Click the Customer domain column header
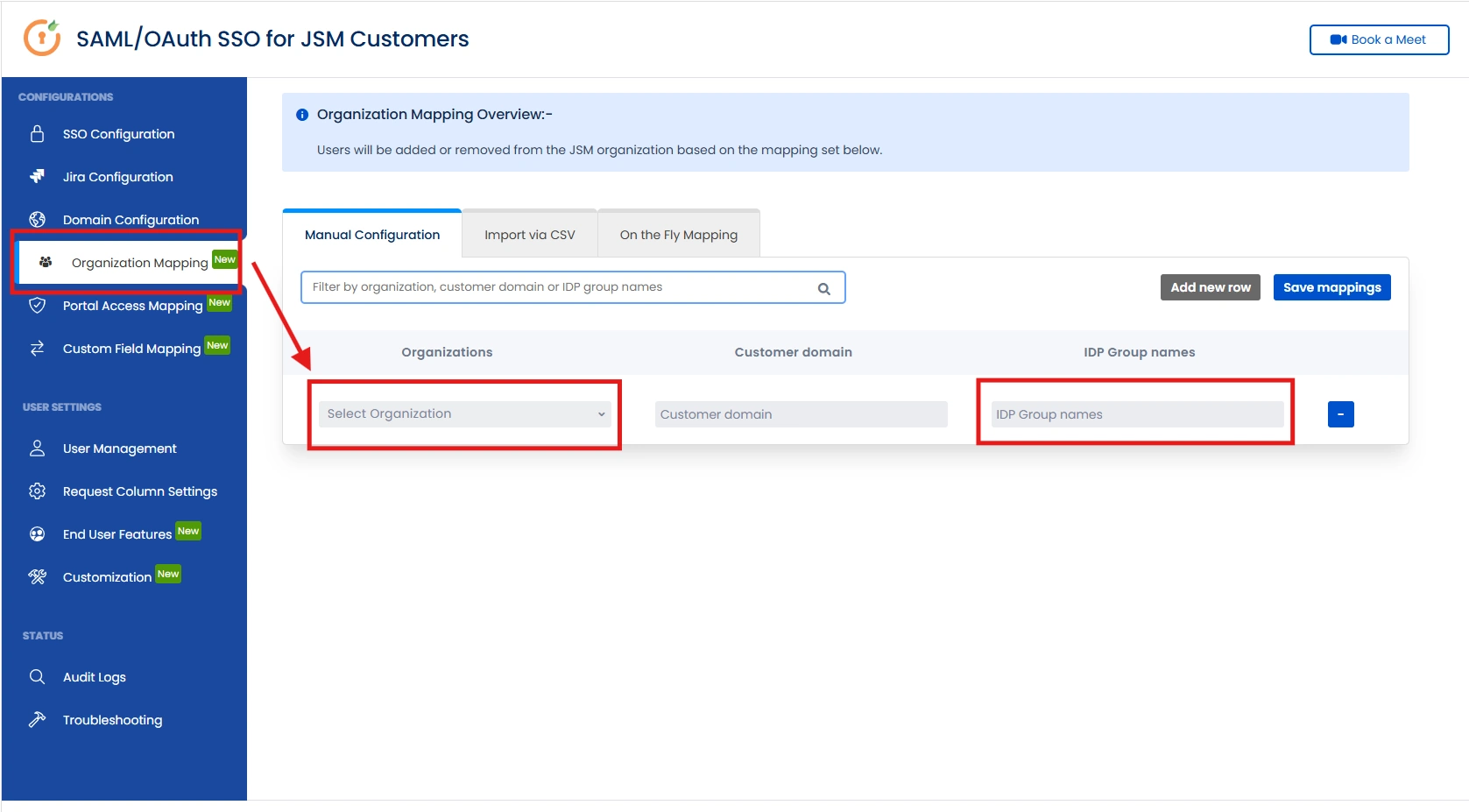Viewport: 1469px width, 812px height. (793, 352)
